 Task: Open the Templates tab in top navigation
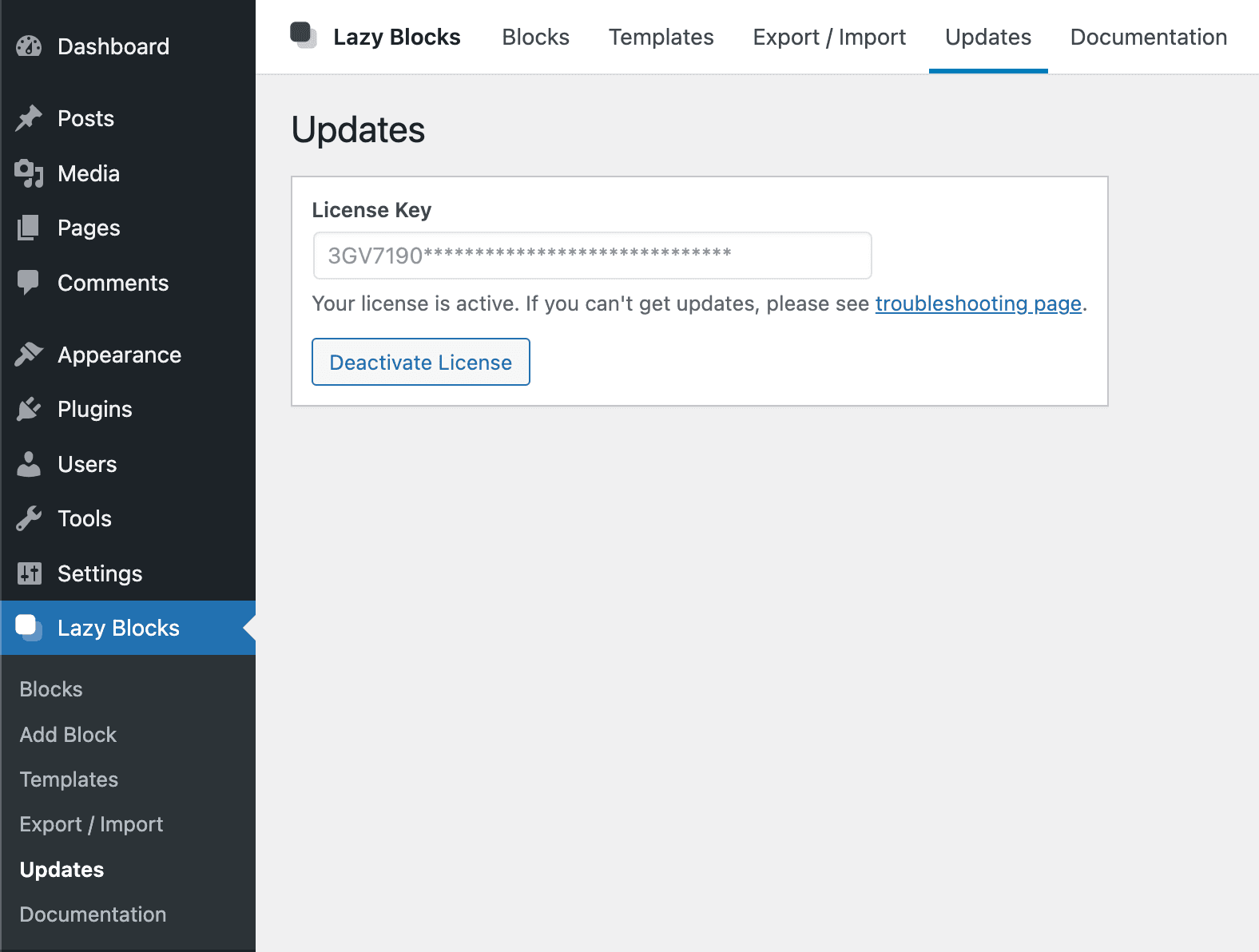[x=661, y=38]
